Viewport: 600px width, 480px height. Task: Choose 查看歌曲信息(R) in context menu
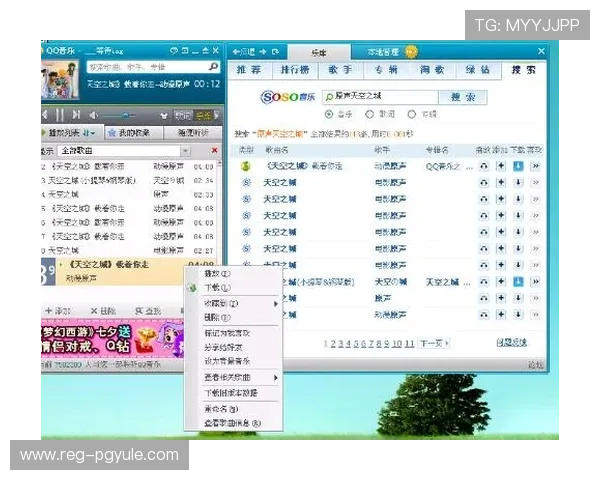tap(233, 423)
